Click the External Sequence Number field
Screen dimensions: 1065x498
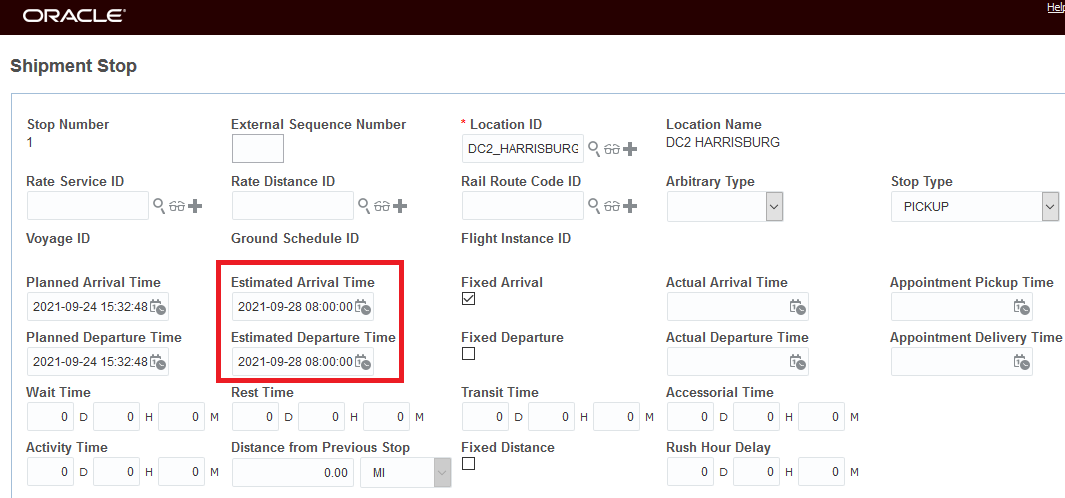coord(257,149)
